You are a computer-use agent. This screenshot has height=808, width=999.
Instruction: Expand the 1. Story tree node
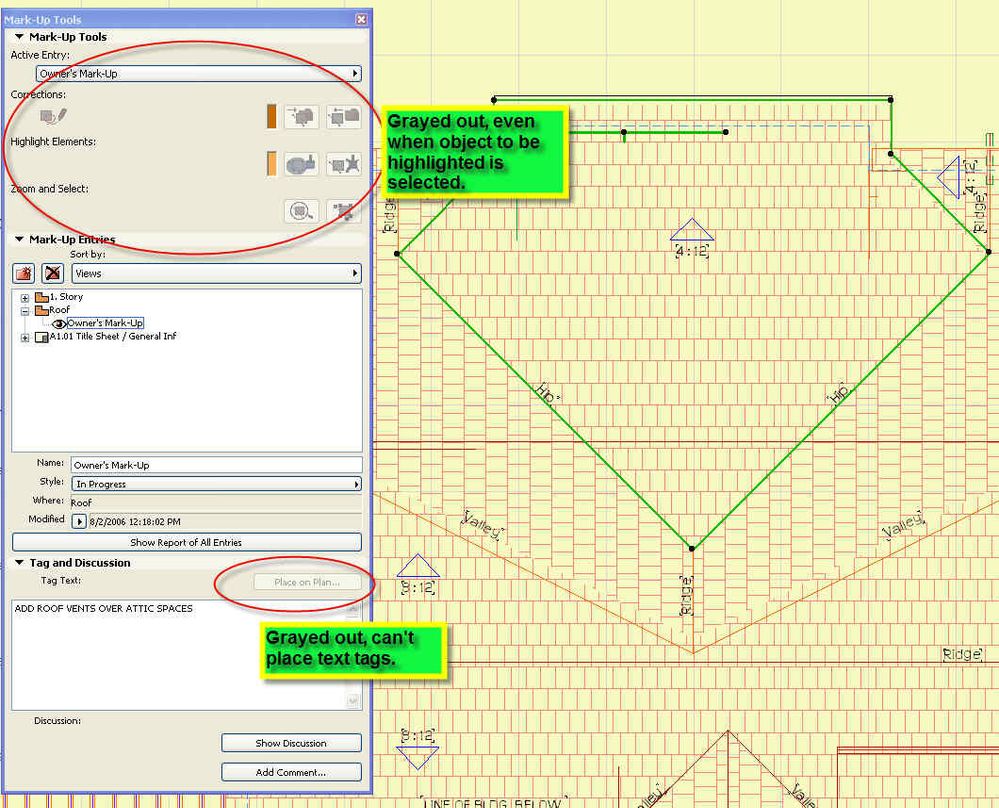pyautogui.click(x=25, y=298)
